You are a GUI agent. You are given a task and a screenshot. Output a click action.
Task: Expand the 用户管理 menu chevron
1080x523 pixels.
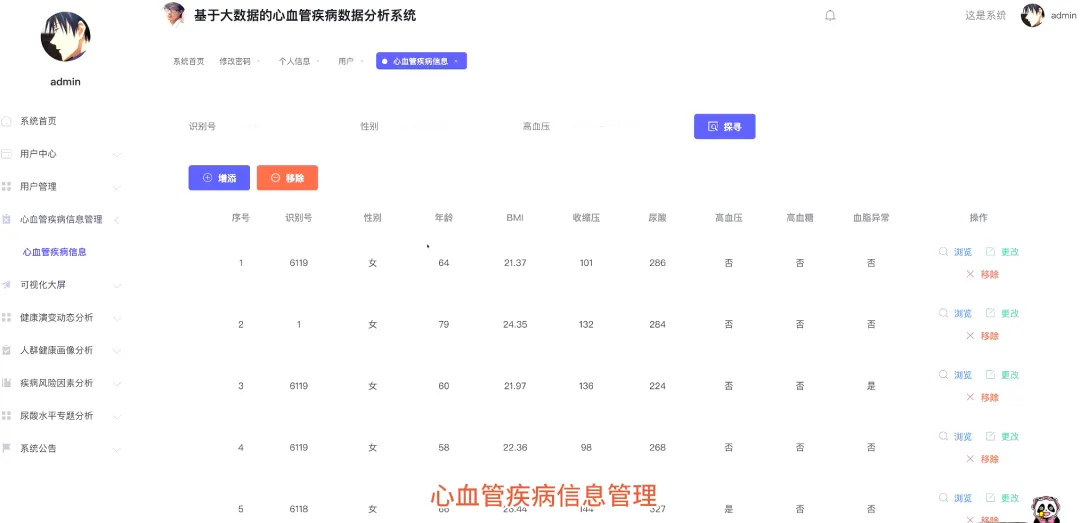pos(116,187)
